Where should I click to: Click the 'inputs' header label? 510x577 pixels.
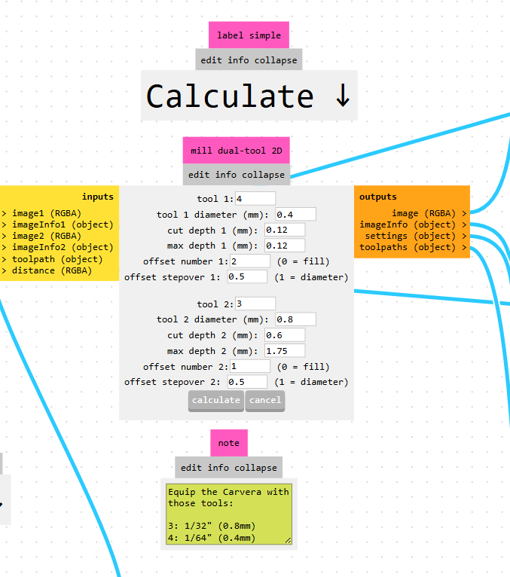[98, 197]
